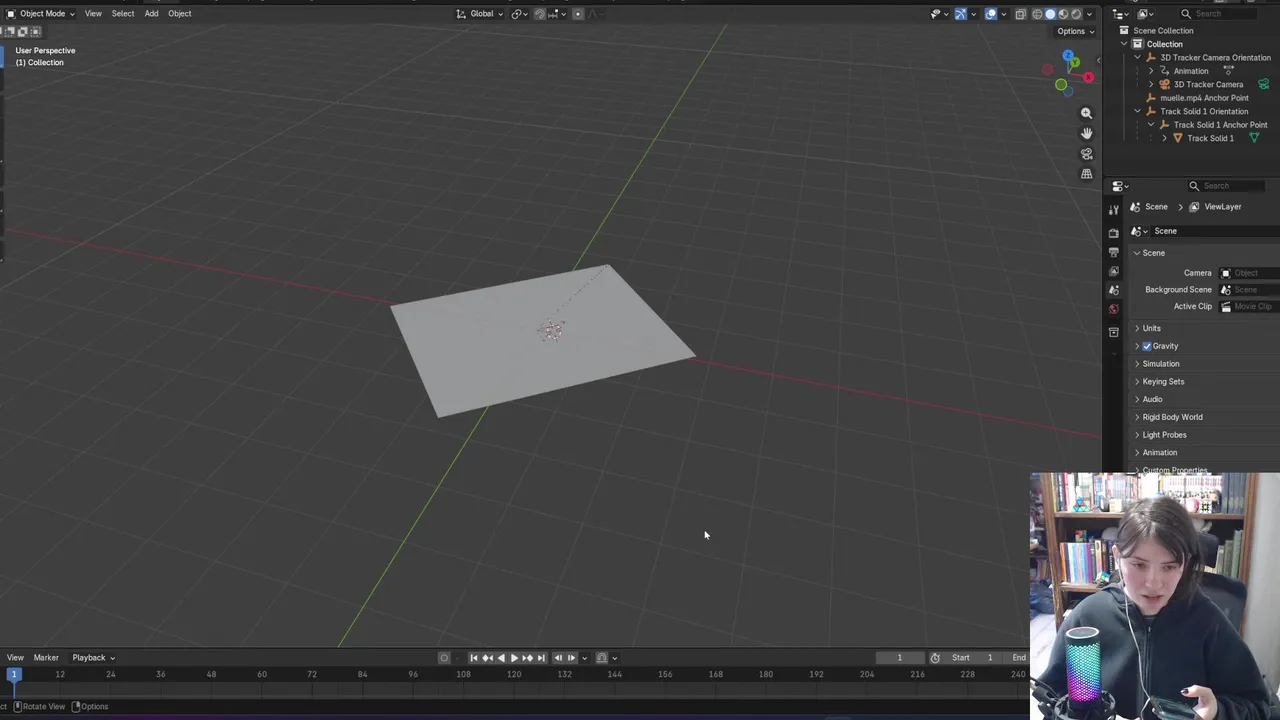Toggle auto keying record button
The height and width of the screenshot is (720, 1280).
tap(444, 658)
